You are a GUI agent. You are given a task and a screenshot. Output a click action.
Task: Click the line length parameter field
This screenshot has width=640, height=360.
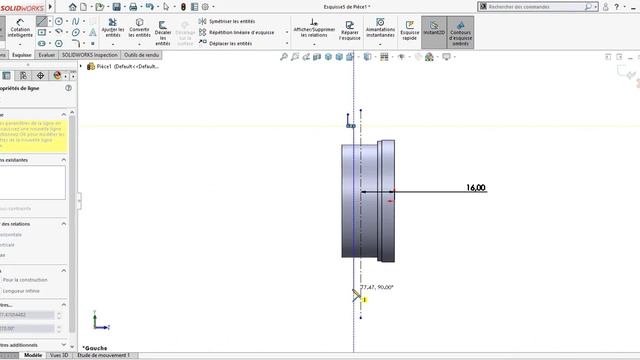tap(27, 315)
